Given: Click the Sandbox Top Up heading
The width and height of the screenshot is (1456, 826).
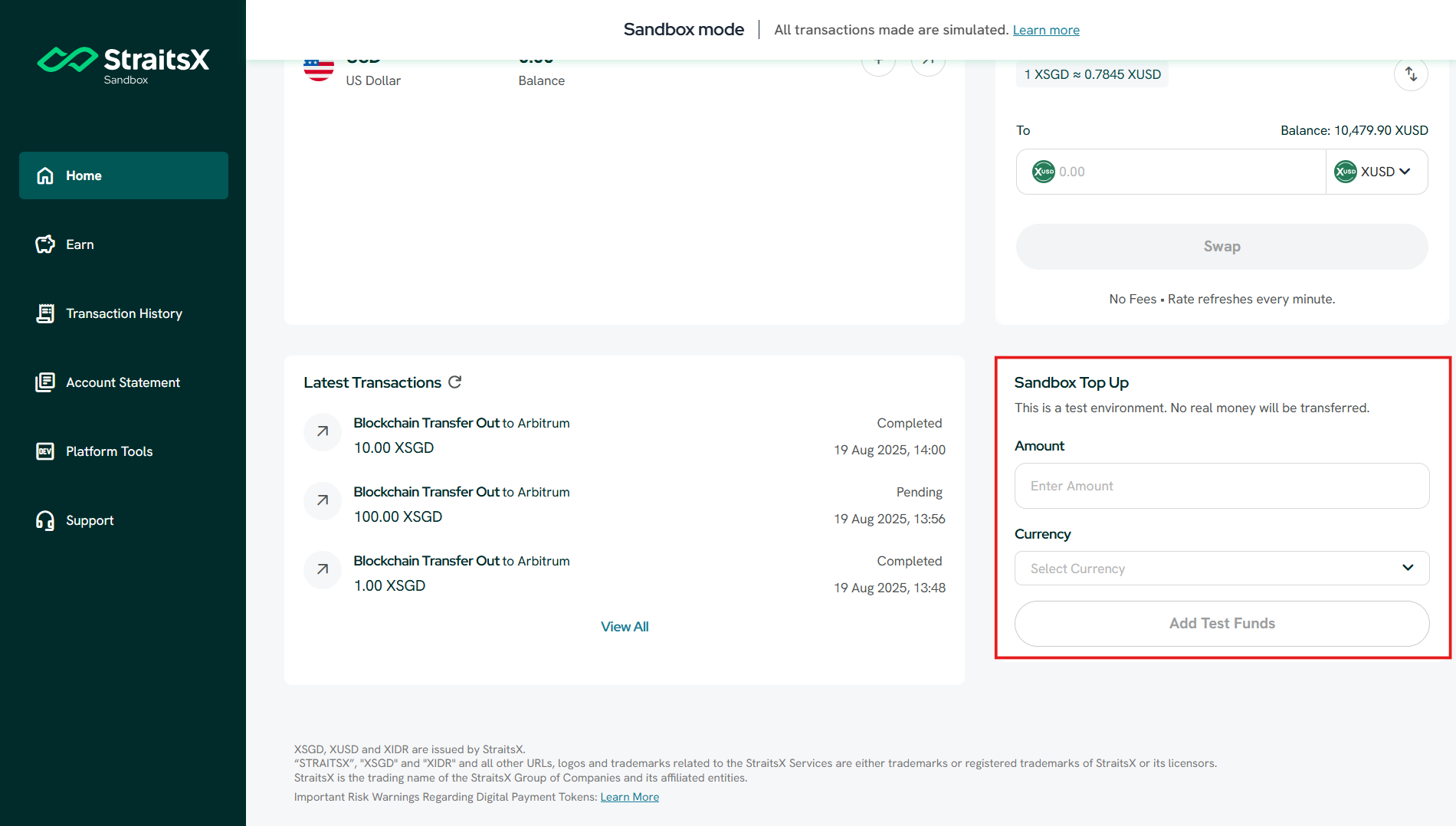Looking at the screenshot, I should click(1071, 382).
